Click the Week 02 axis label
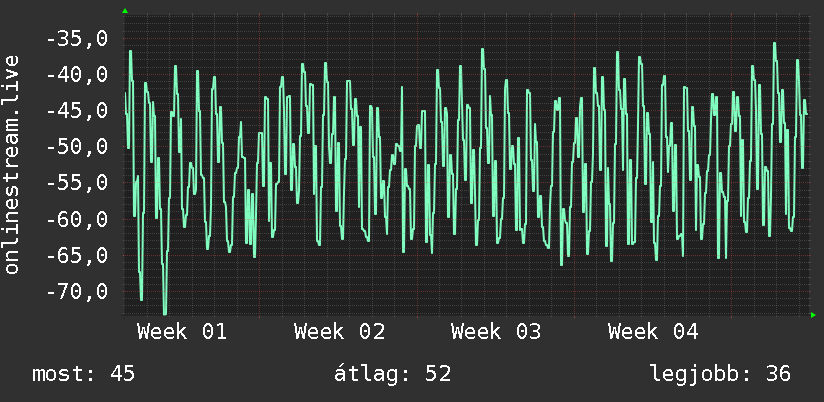Screen dimensions: 824x402 339,332
